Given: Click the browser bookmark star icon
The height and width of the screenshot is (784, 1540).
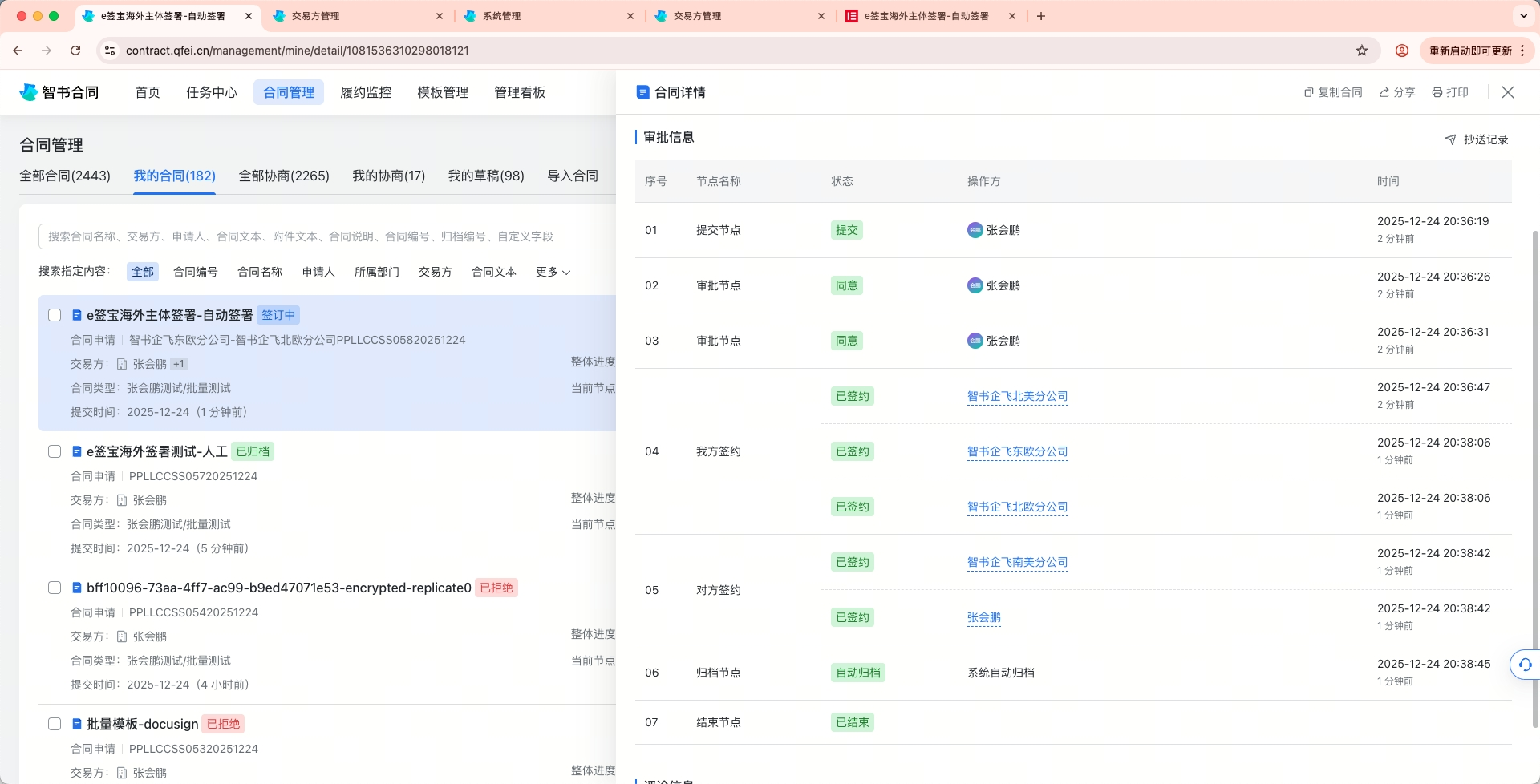Looking at the screenshot, I should tap(1361, 50).
